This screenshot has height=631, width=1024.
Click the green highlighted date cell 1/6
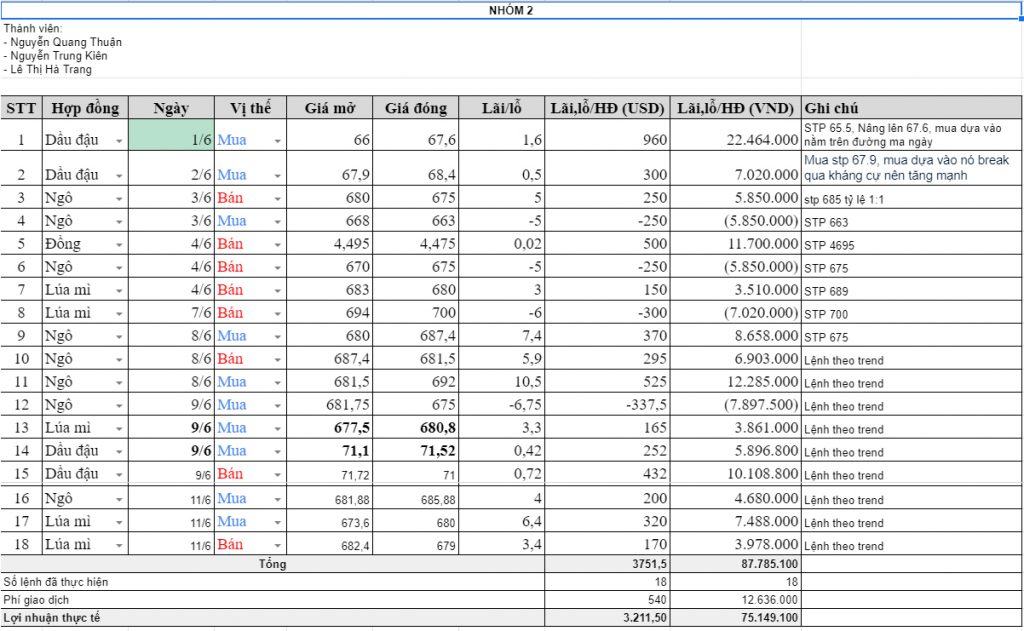coord(171,138)
